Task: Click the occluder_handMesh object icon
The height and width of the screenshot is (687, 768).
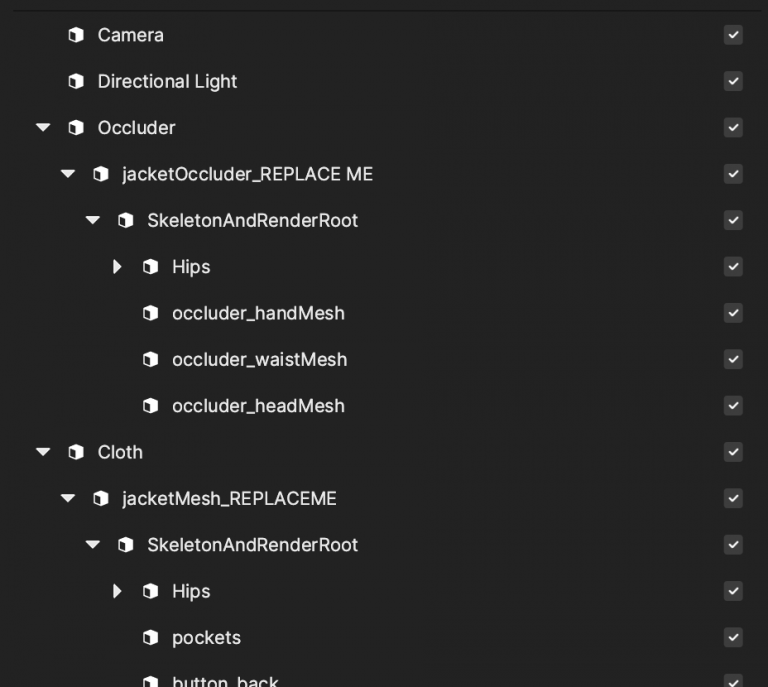Action: (x=150, y=313)
